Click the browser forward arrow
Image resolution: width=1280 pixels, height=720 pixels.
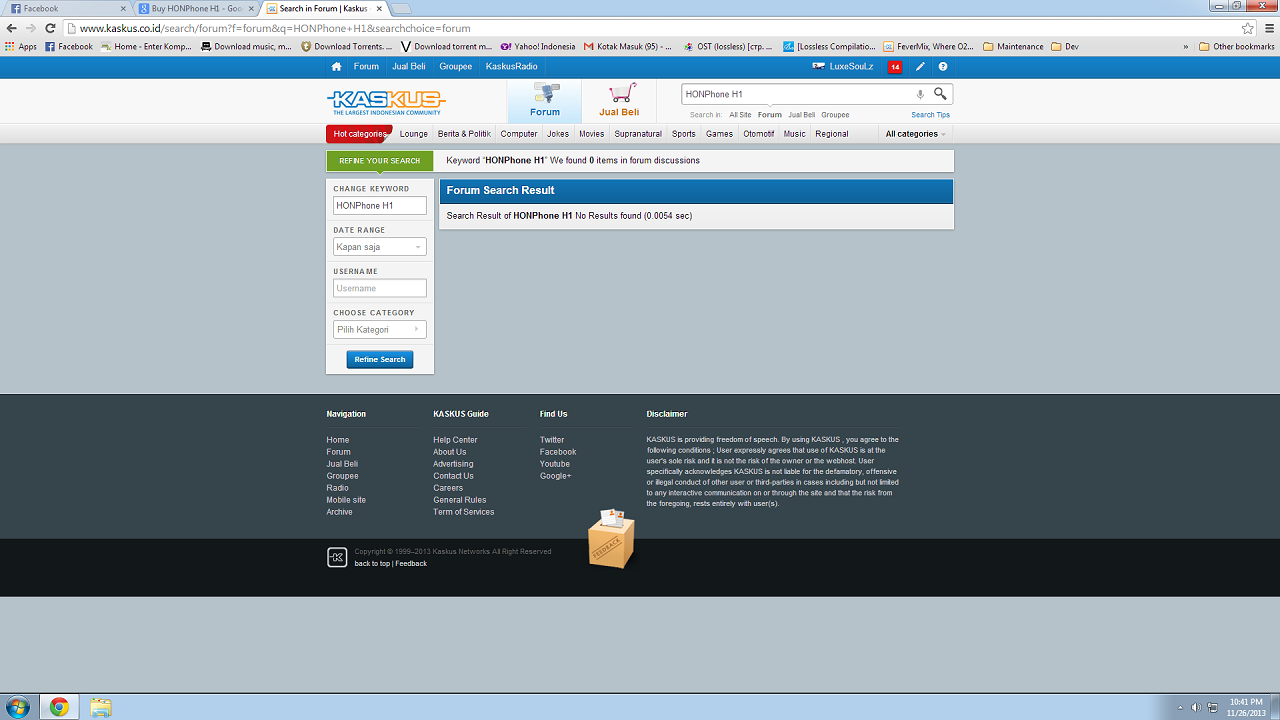tap(30, 28)
